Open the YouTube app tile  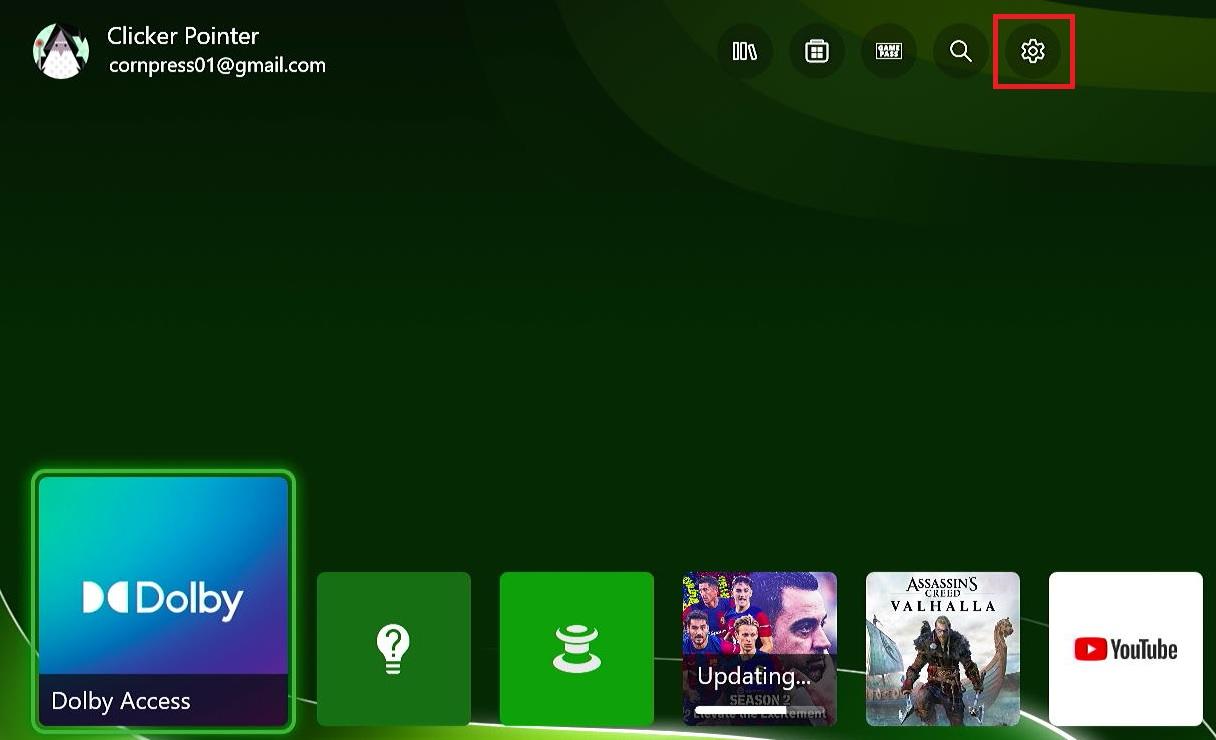1126,649
